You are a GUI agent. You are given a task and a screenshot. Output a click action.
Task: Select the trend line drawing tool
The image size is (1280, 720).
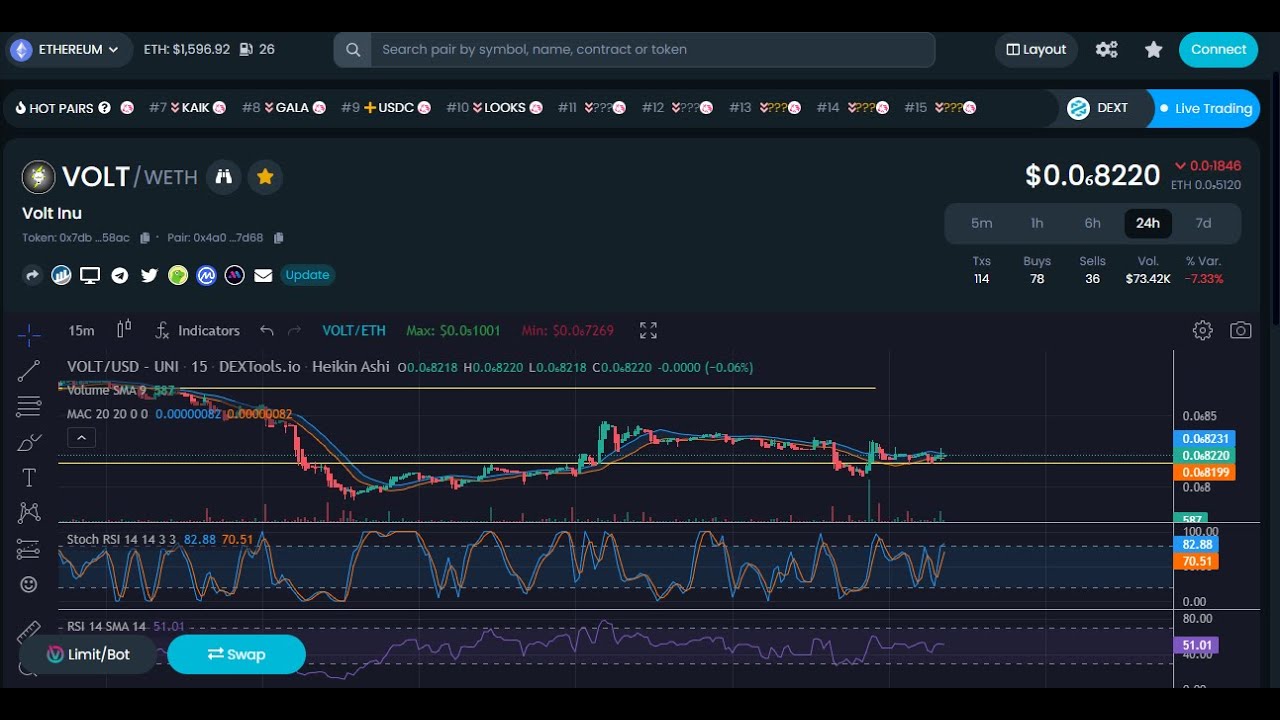point(29,371)
